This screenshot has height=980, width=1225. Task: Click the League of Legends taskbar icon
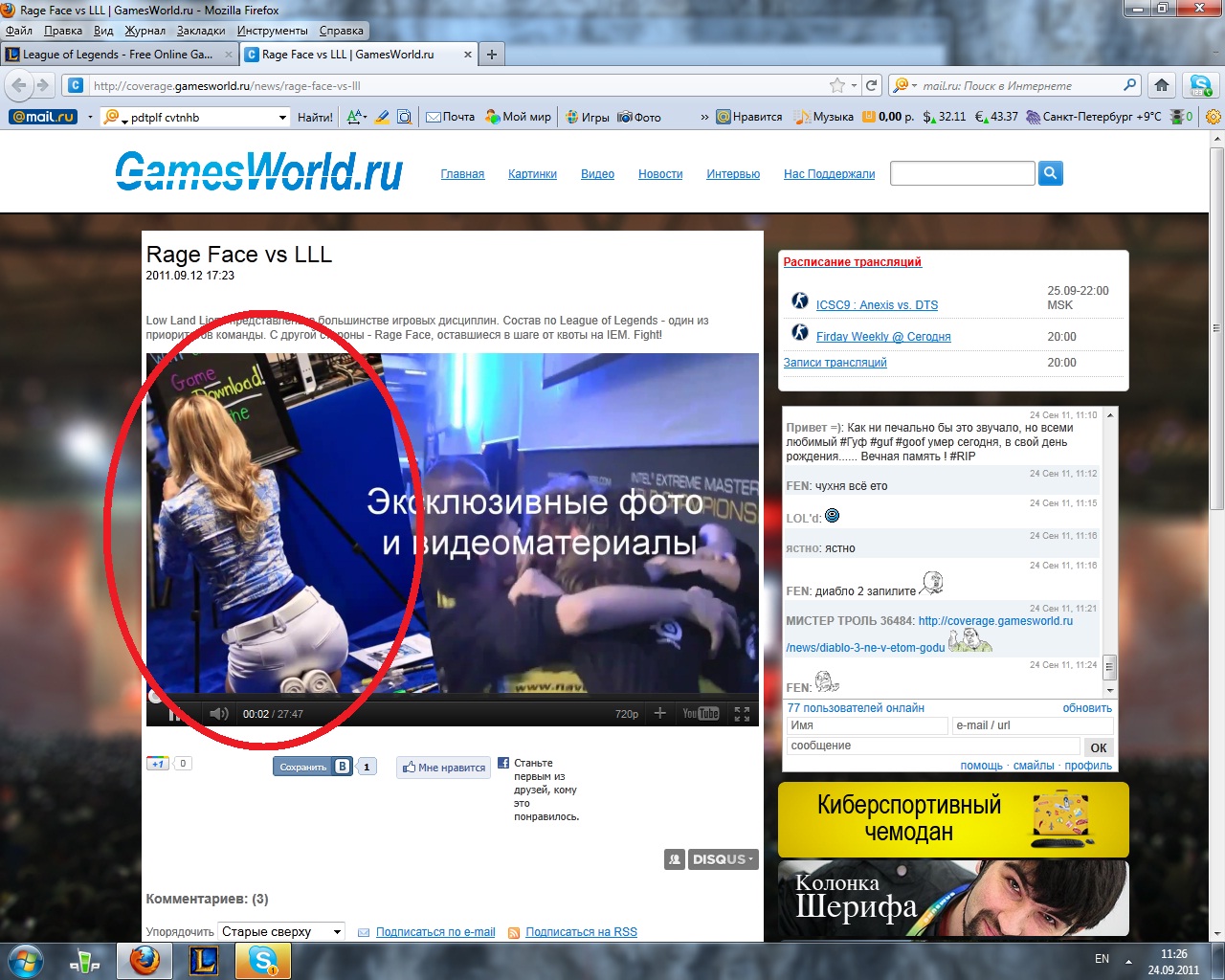click(x=203, y=960)
